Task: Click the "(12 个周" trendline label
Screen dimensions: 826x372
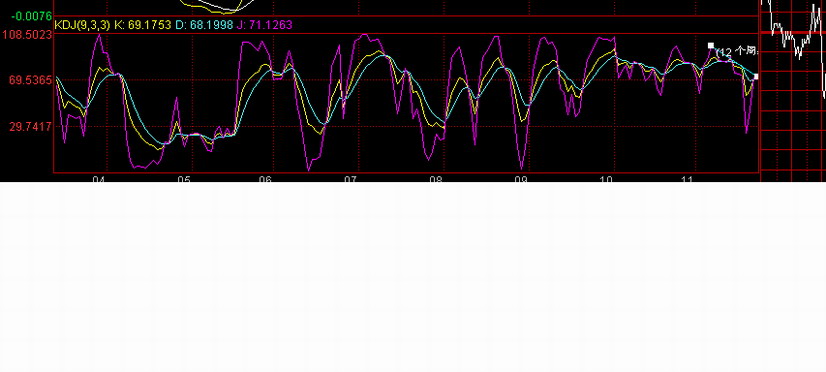Action: (x=737, y=52)
